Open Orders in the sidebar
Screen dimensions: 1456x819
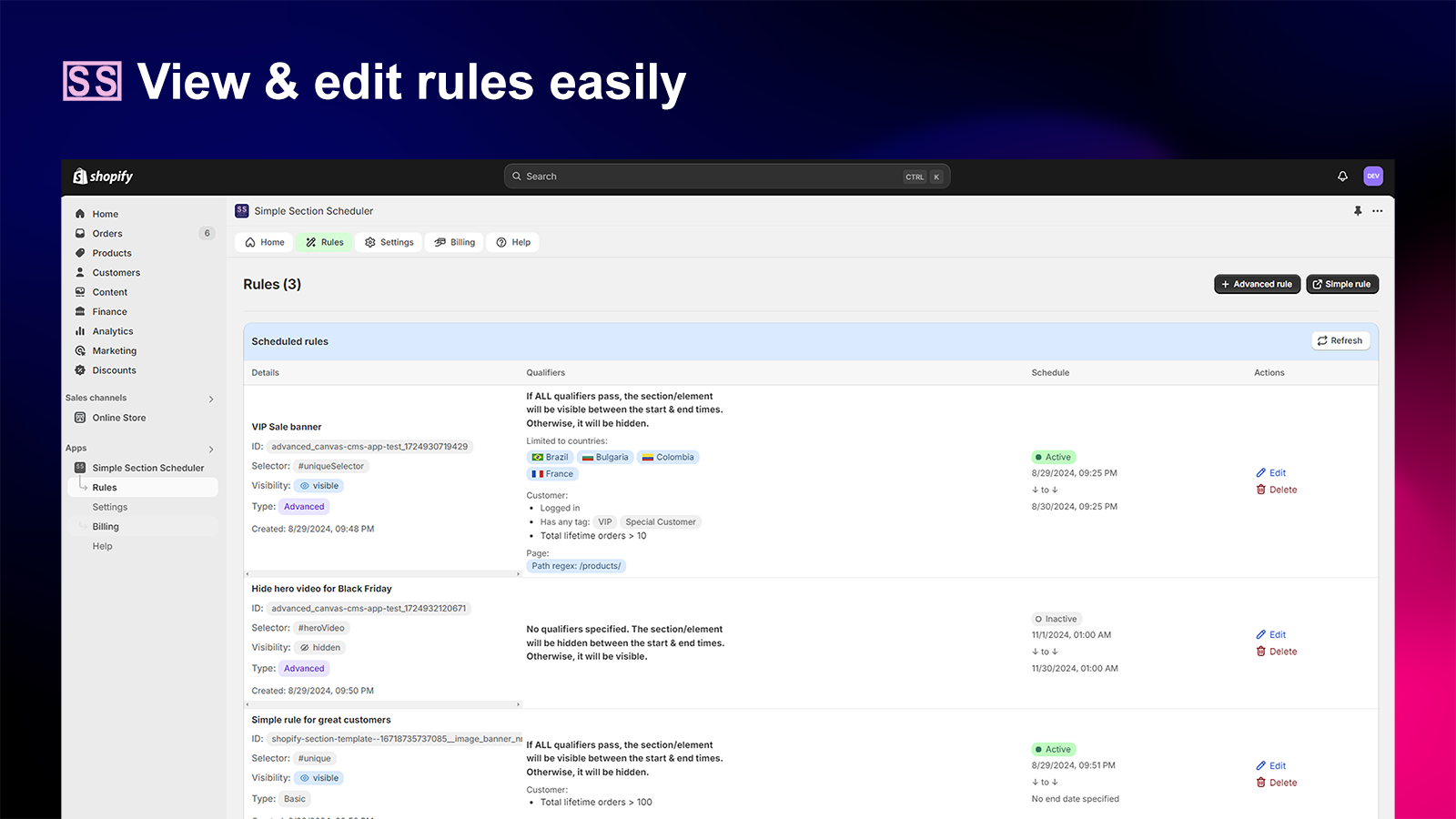107,234
